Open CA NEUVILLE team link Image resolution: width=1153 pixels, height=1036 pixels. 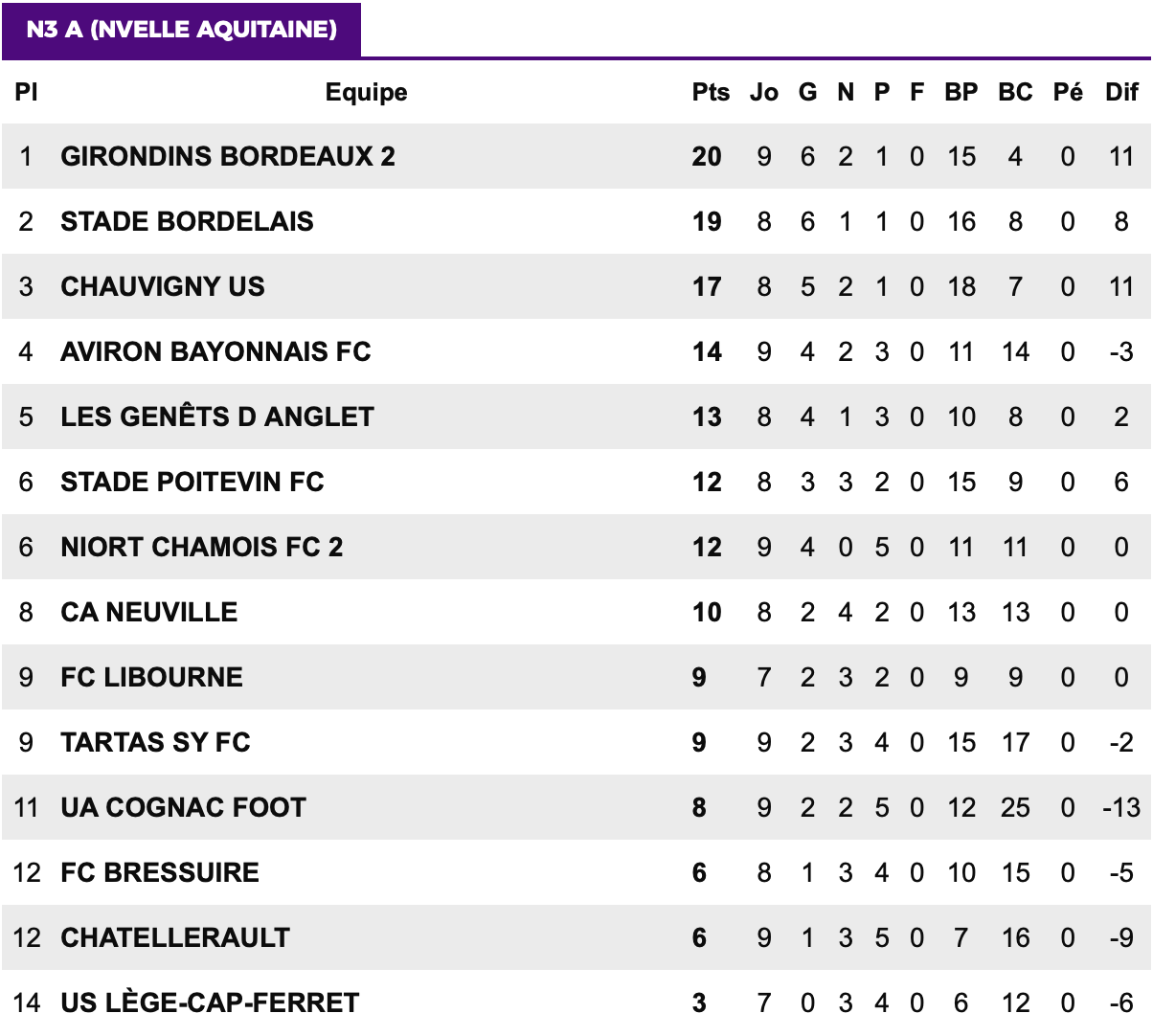[149, 612]
